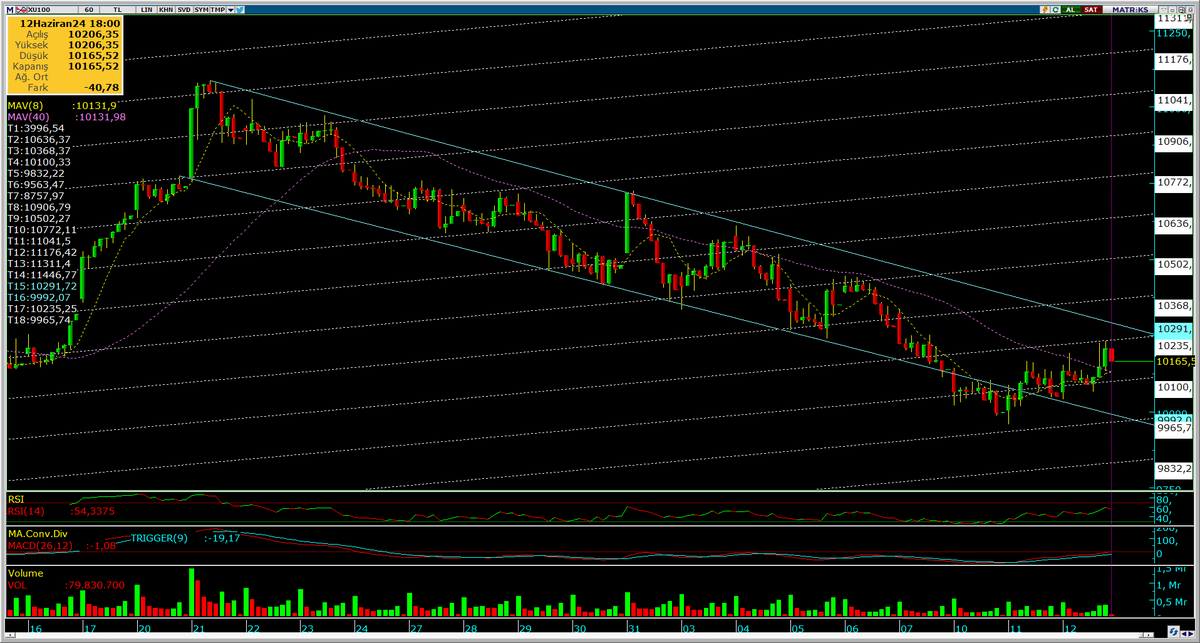This screenshot has width=1200, height=643.
Task: Share chart via Twitter bird icon
Action: [x=240, y=10]
